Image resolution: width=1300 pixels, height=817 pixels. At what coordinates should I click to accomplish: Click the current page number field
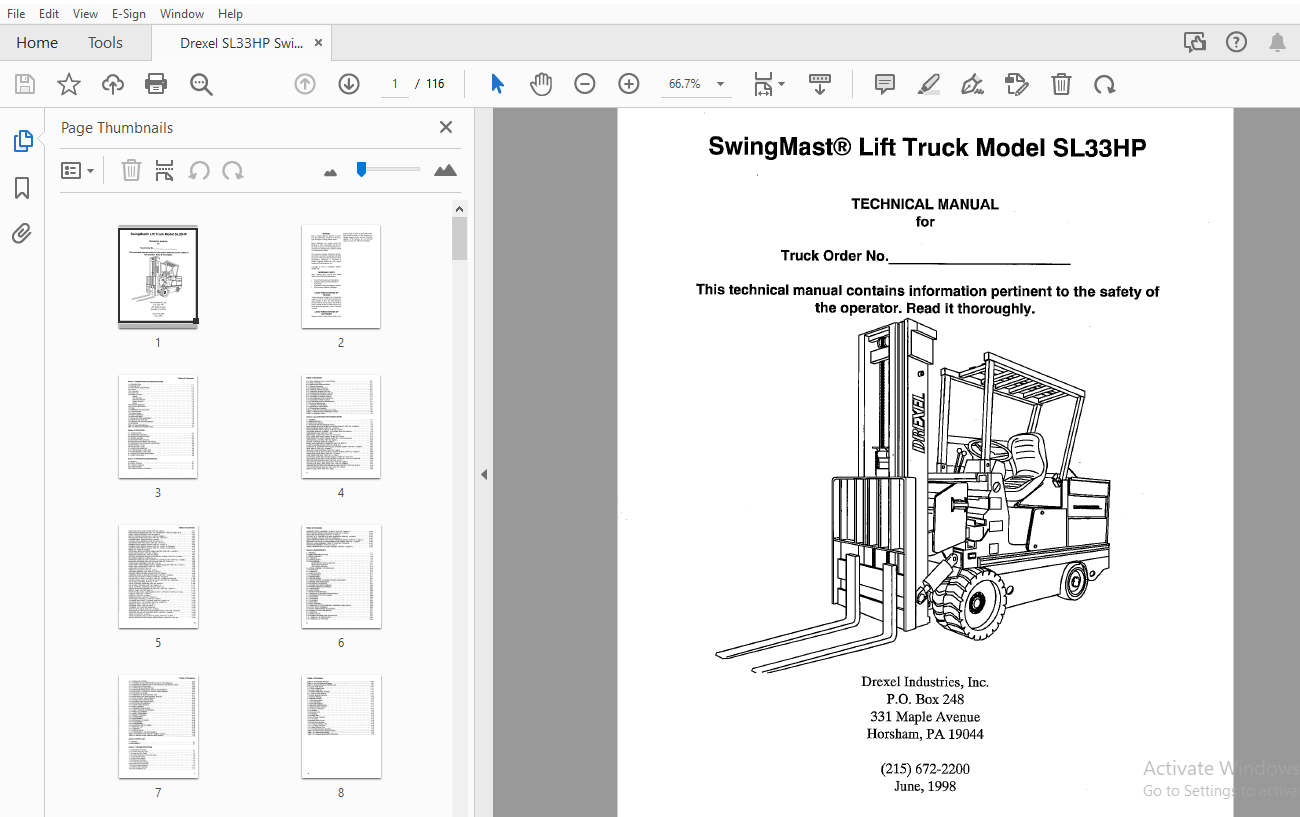395,84
